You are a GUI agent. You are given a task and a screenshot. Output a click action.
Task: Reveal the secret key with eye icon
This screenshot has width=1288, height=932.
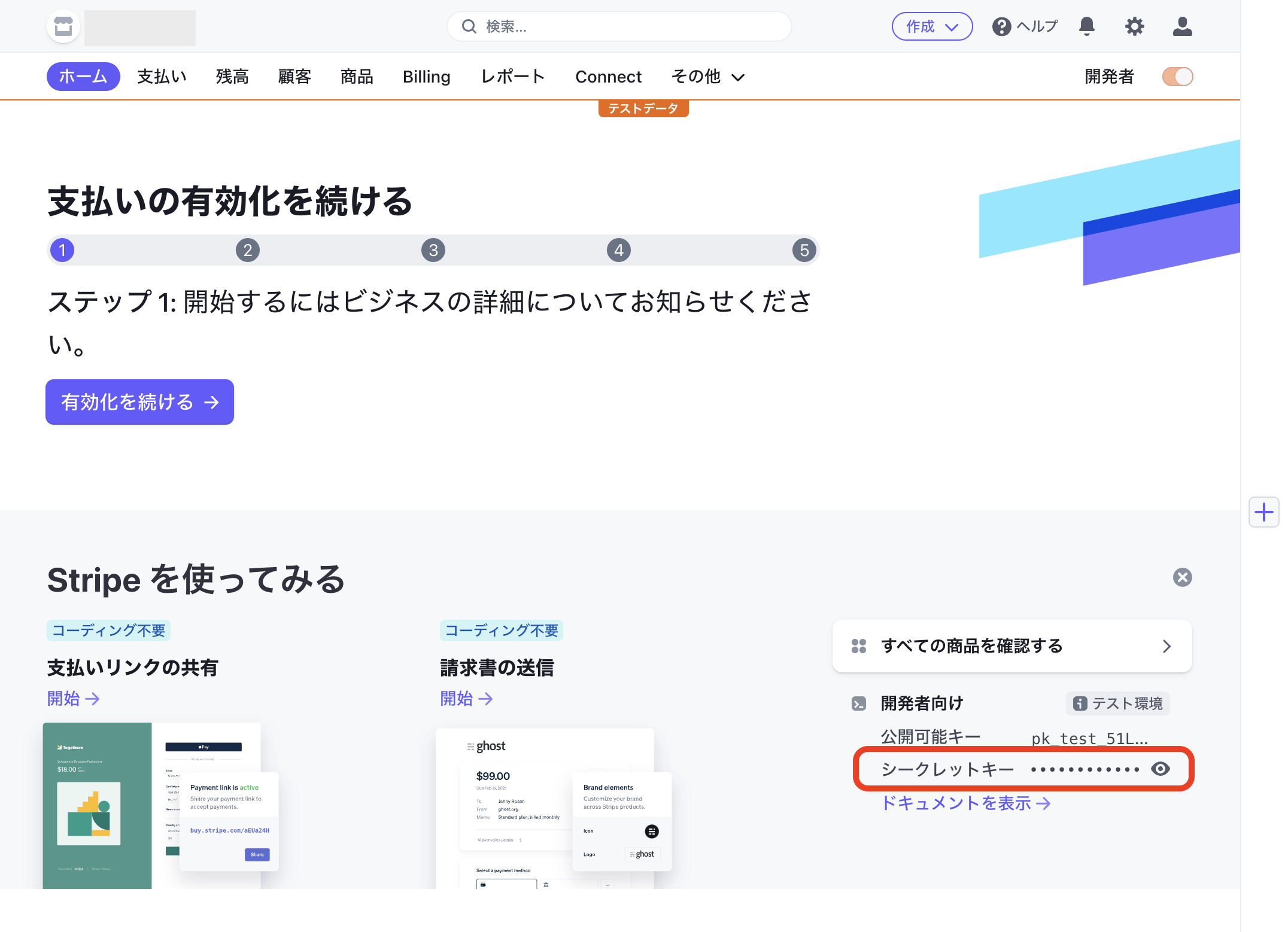pyautogui.click(x=1160, y=769)
